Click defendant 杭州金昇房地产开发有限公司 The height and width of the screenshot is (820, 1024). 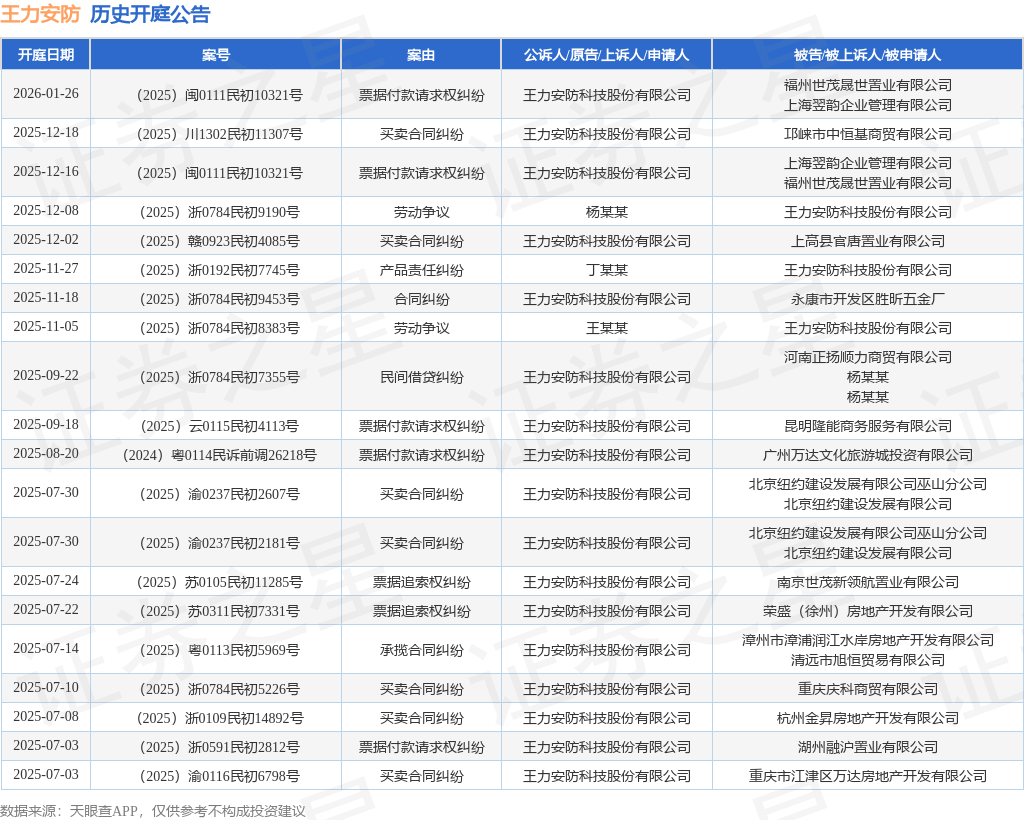click(x=868, y=718)
